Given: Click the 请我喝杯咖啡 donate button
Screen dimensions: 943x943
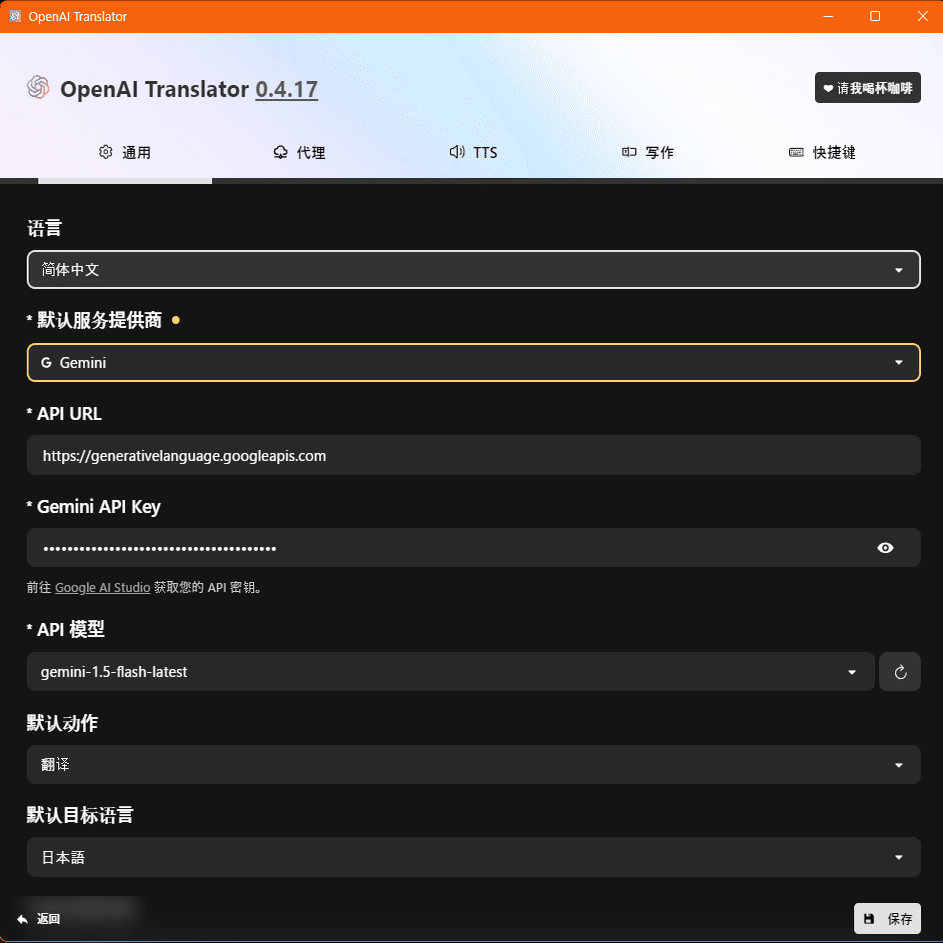Looking at the screenshot, I should click(867, 88).
